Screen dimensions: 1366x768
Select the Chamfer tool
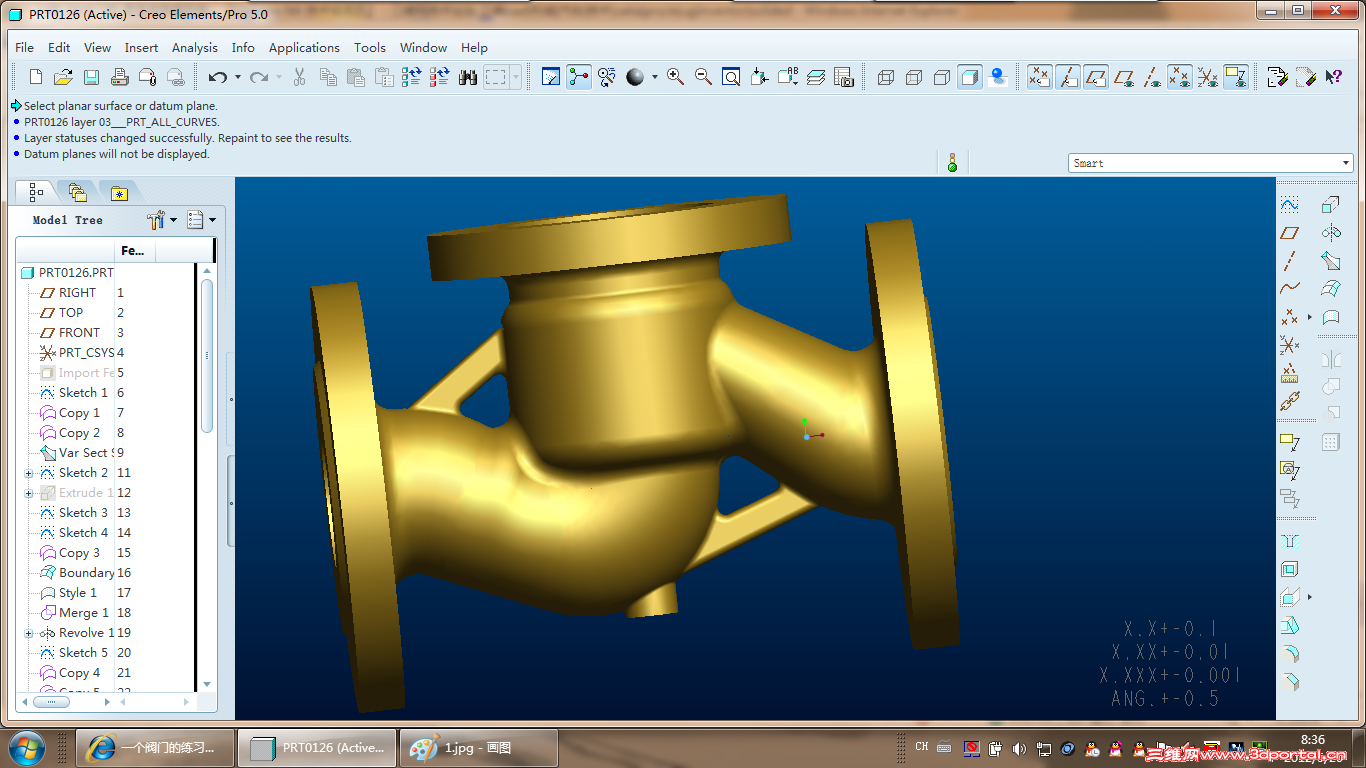click(x=1290, y=682)
